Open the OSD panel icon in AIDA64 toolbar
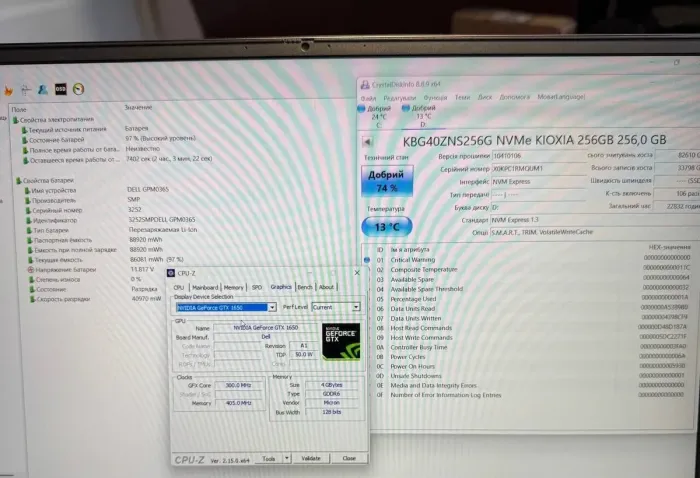This screenshot has width=700, height=478. tap(61, 89)
